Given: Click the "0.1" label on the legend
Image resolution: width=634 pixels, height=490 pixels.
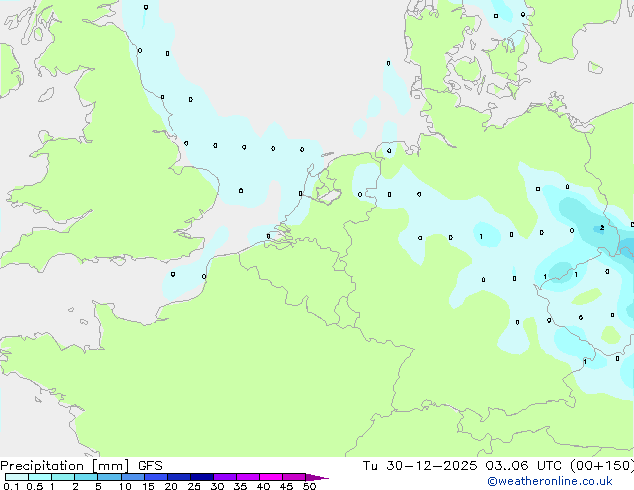Looking at the screenshot, I should pyautogui.click(x=10, y=486).
